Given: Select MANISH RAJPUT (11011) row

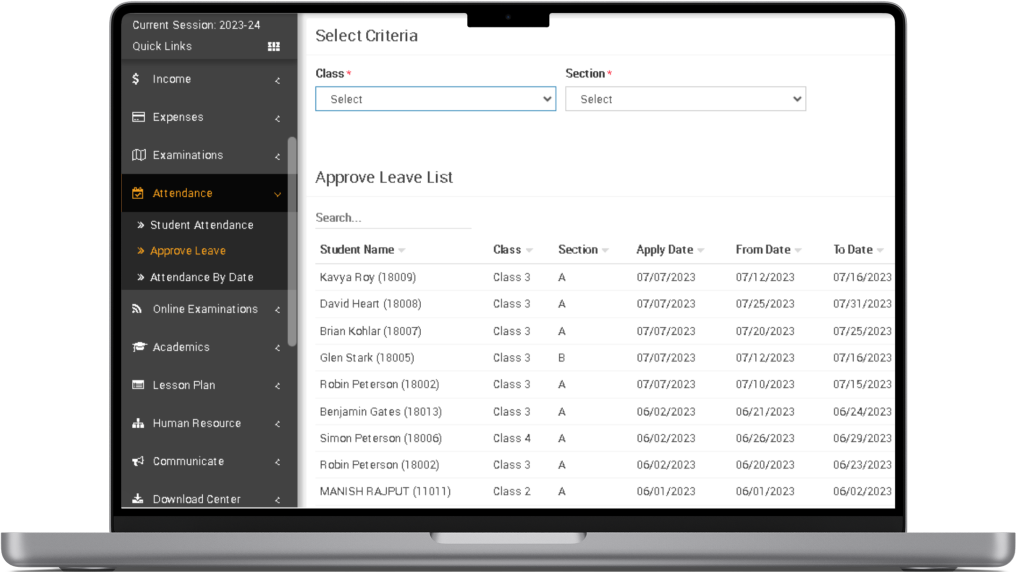Looking at the screenshot, I should point(605,492).
